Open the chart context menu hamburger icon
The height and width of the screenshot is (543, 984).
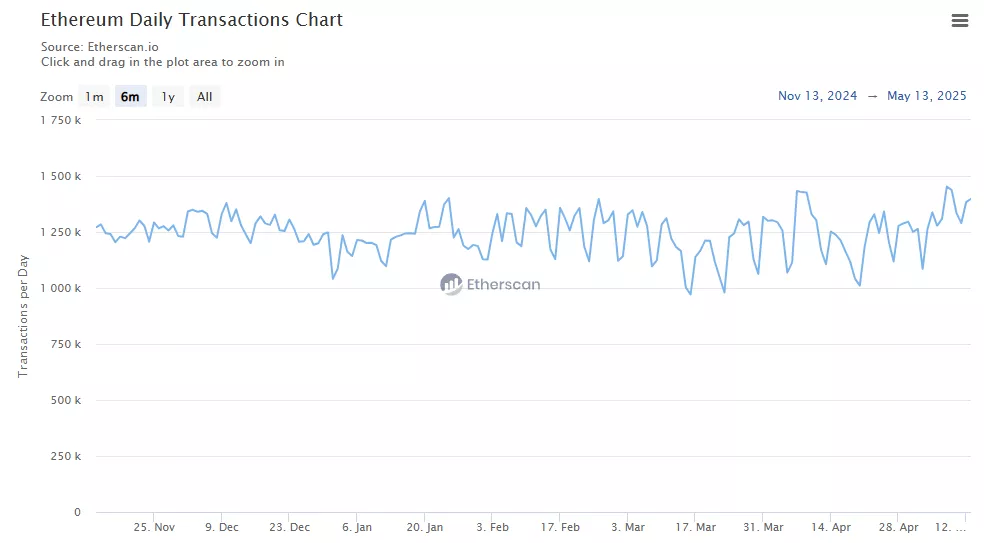pyautogui.click(x=960, y=20)
